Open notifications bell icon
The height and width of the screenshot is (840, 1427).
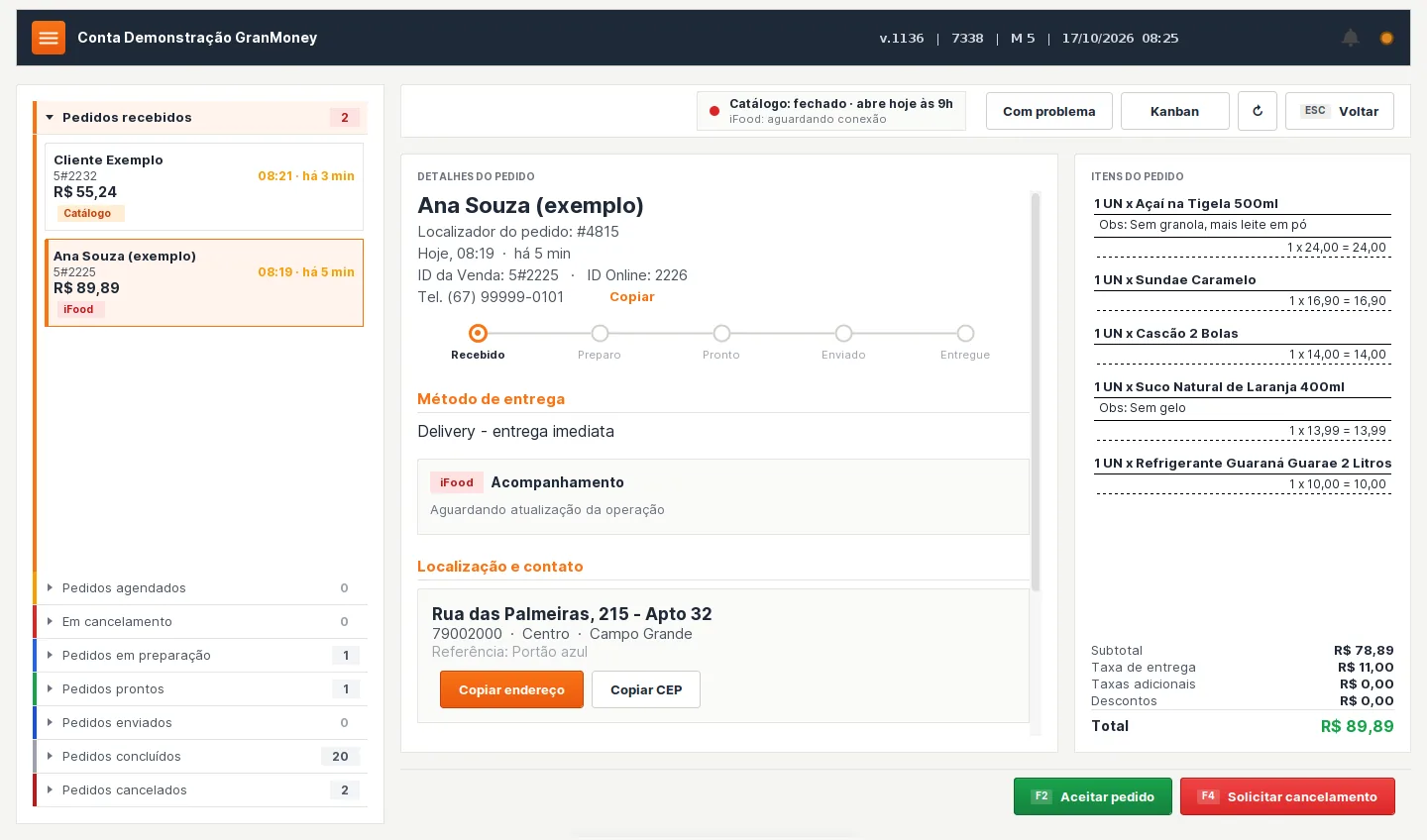pos(1350,38)
